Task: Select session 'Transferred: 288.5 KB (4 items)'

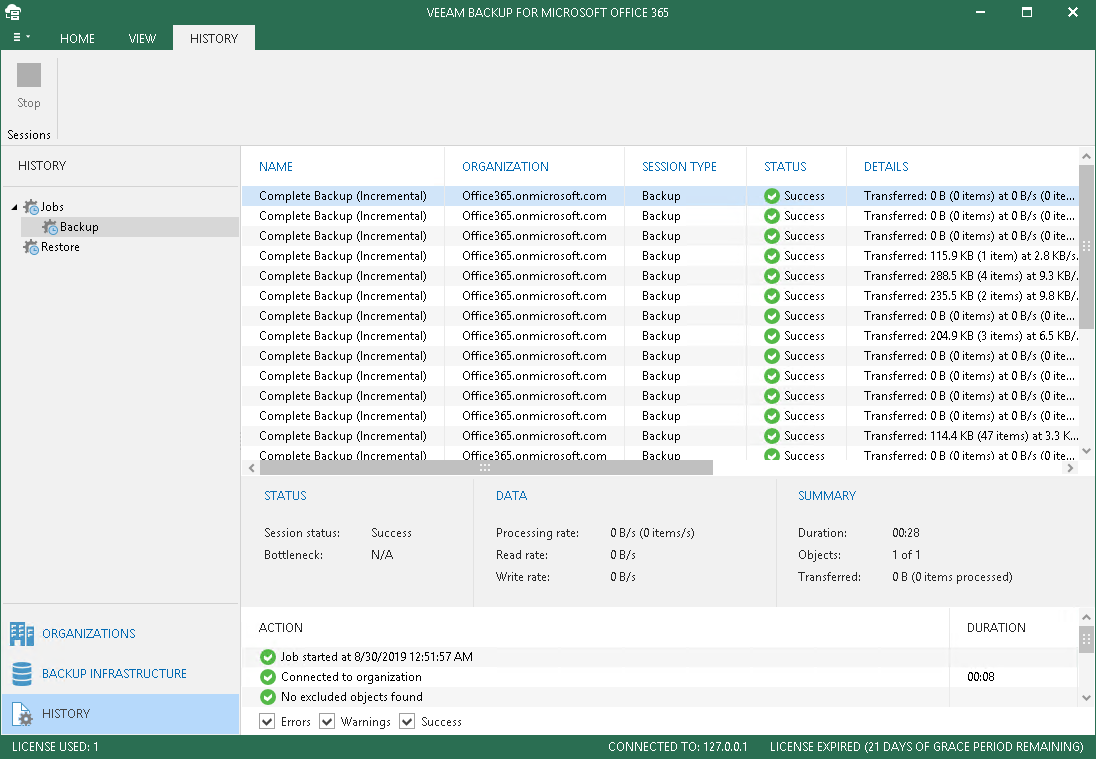Action: (660, 276)
